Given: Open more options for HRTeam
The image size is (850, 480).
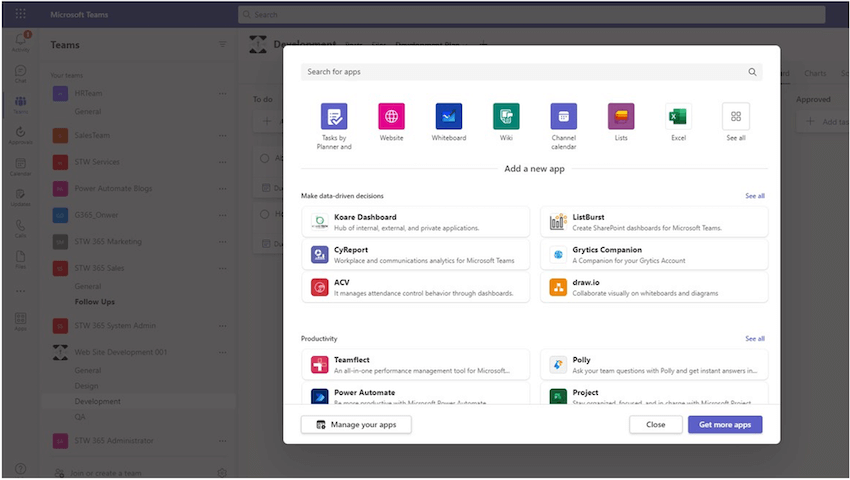Looking at the screenshot, I should (223, 94).
